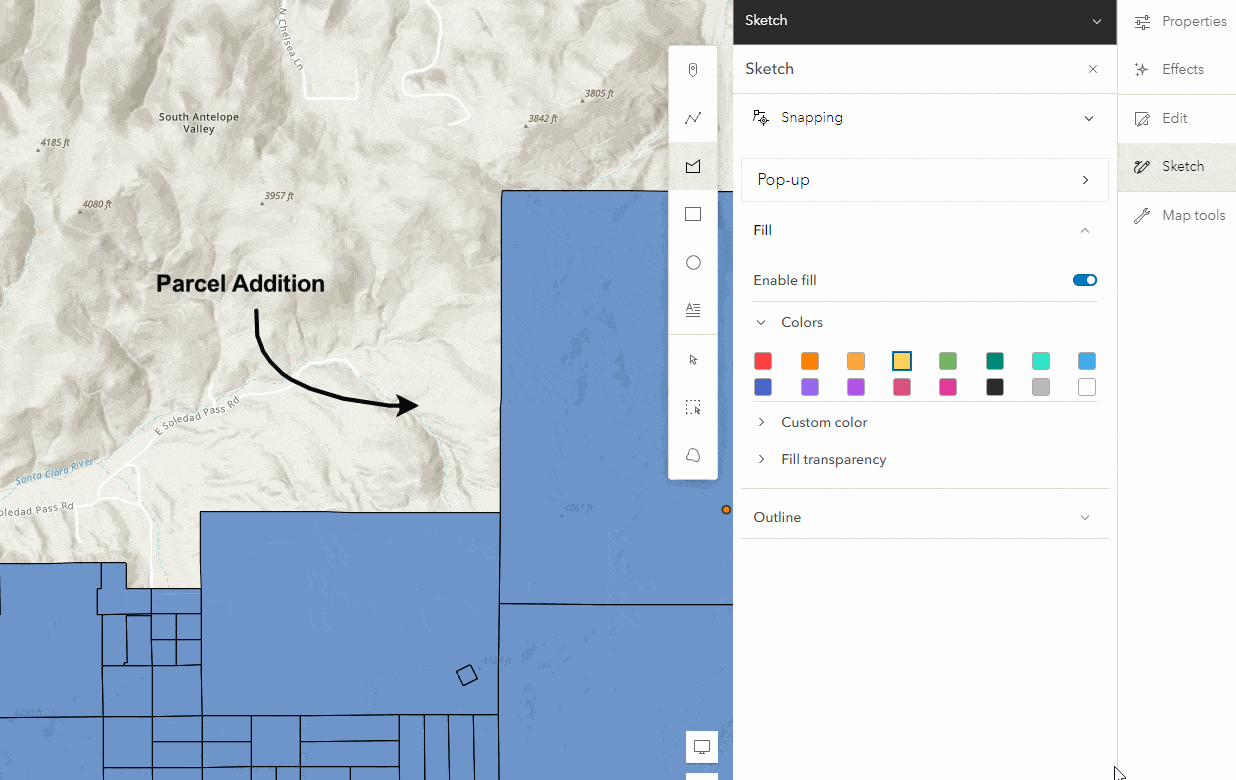Image resolution: width=1236 pixels, height=780 pixels.
Task: Select the Rectangle sketch tool
Action: point(692,214)
